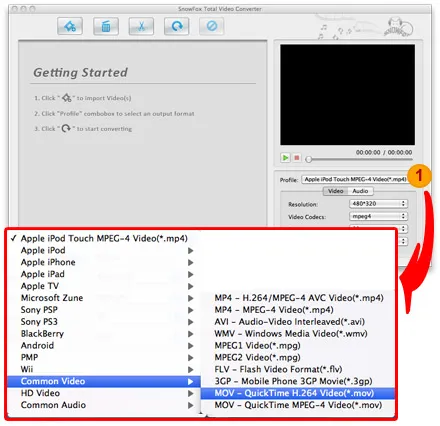This screenshot has width=440, height=426.
Task: Click the import video toolbar icon
Action: click(x=70, y=26)
